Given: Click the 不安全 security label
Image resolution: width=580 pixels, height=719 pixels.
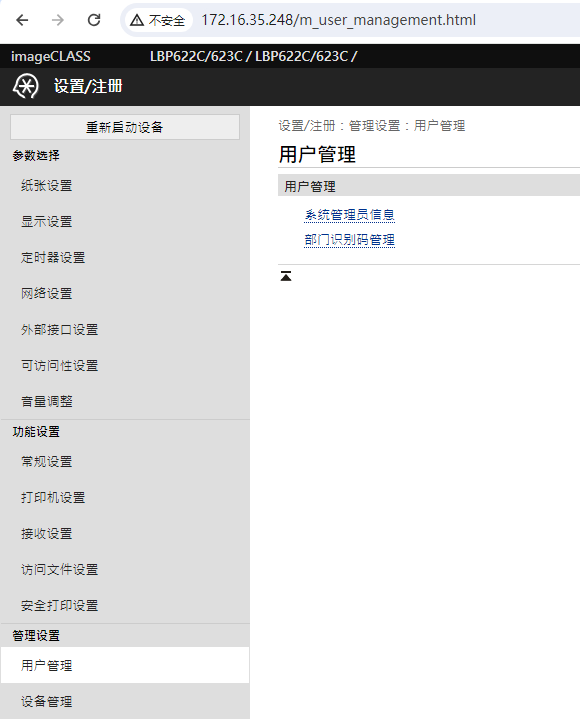Looking at the screenshot, I should [x=166, y=20].
